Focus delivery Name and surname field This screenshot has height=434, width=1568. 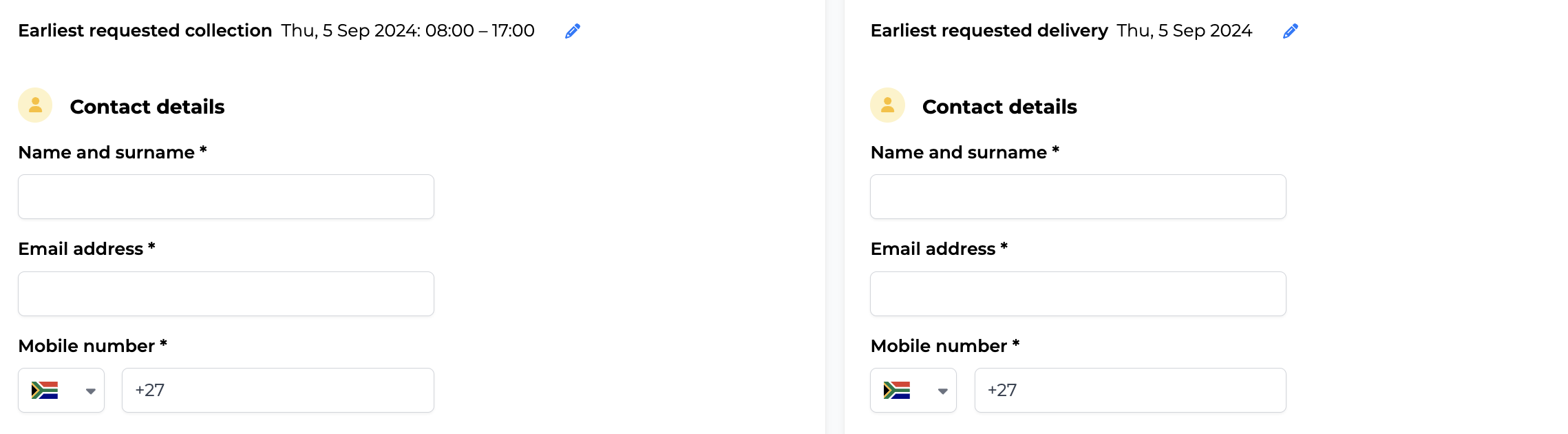(1078, 197)
